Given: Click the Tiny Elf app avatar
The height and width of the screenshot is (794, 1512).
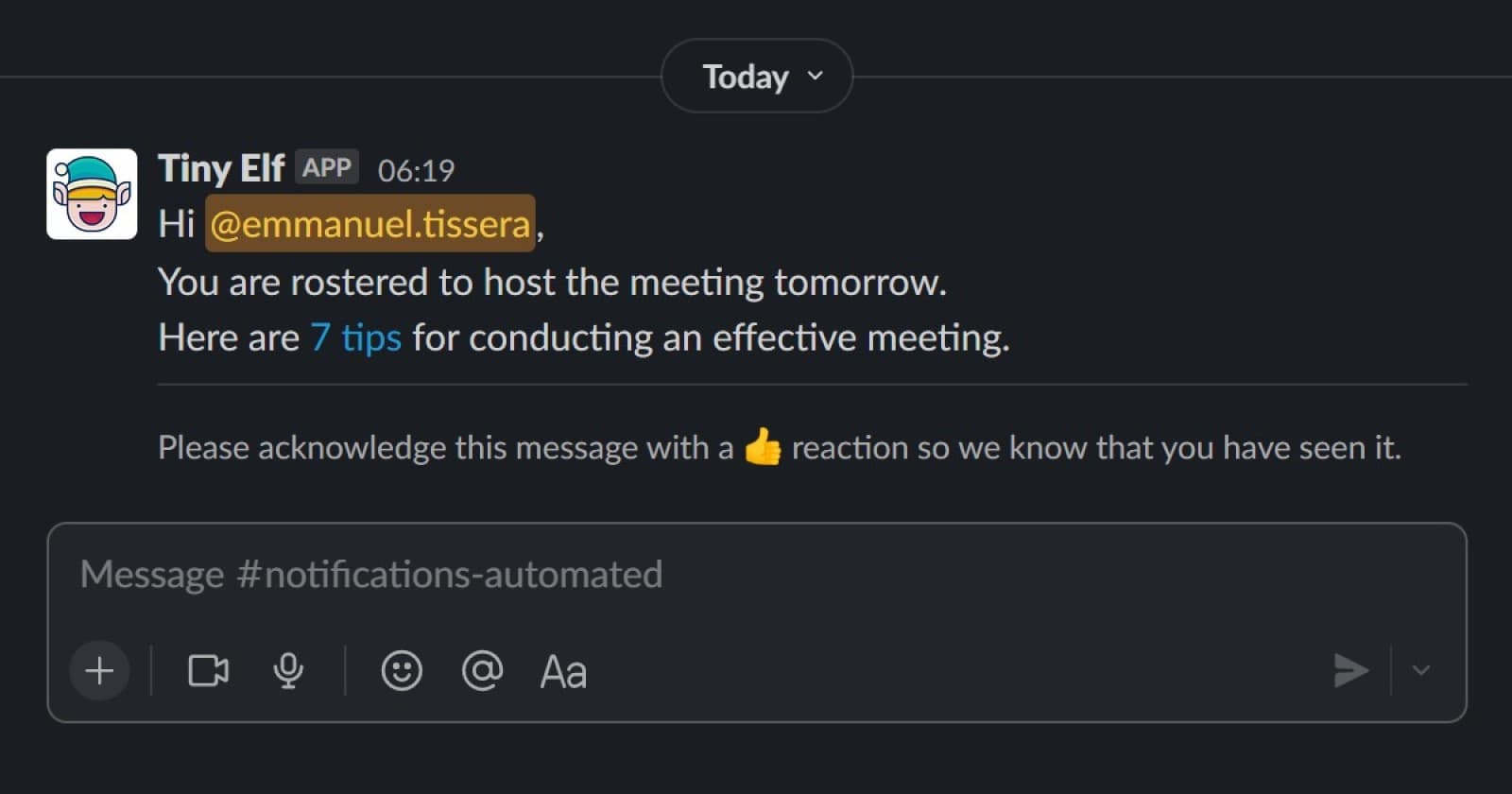Looking at the screenshot, I should (91, 193).
